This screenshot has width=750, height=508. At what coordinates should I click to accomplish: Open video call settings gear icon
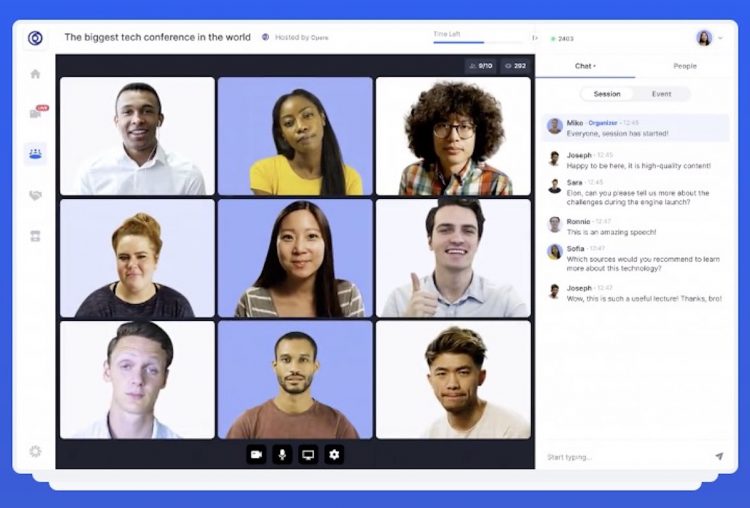[x=334, y=455]
